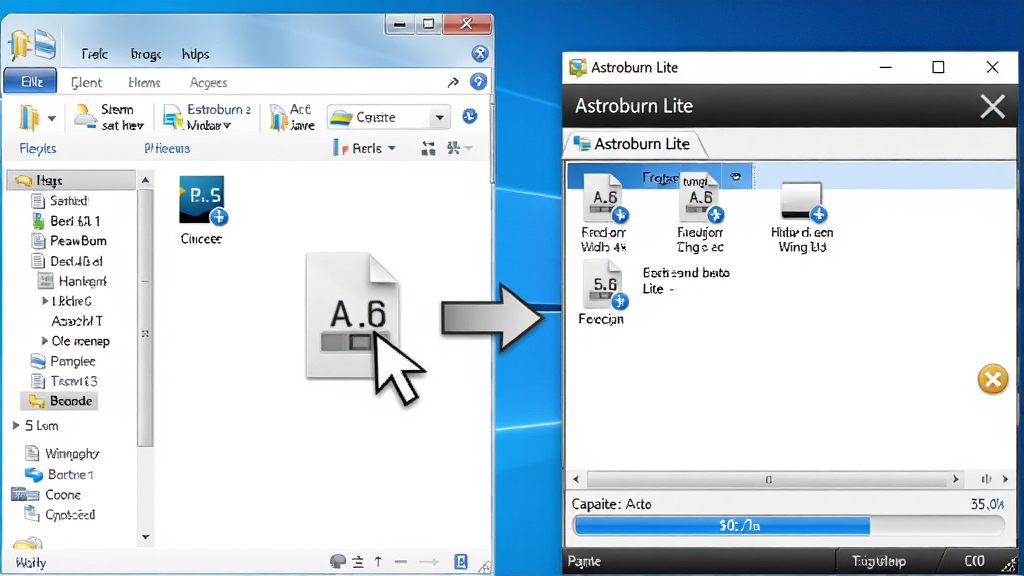Open the brogc menu
Image resolution: width=1024 pixels, height=576 pixels.
pyautogui.click(x=146, y=54)
